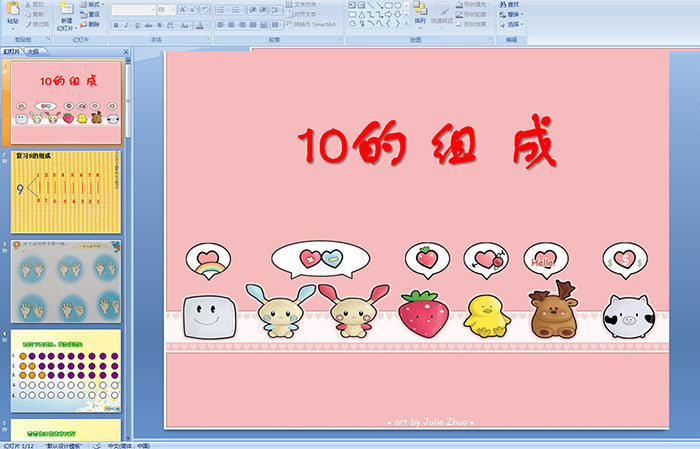
Task: Click language indicator 中文(简体,中国)
Action: (x=129, y=445)
